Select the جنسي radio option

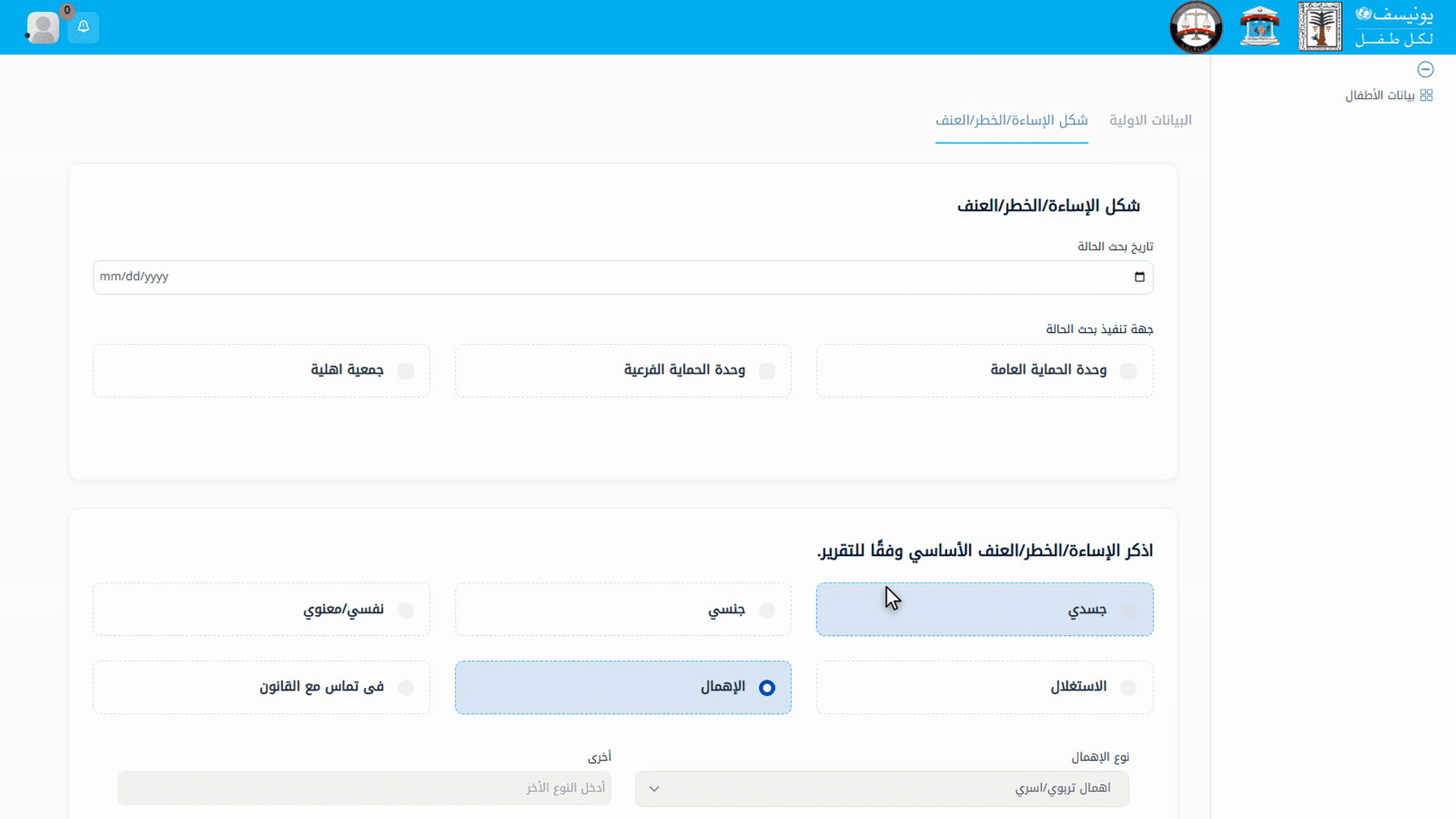(x=767, y=610)
